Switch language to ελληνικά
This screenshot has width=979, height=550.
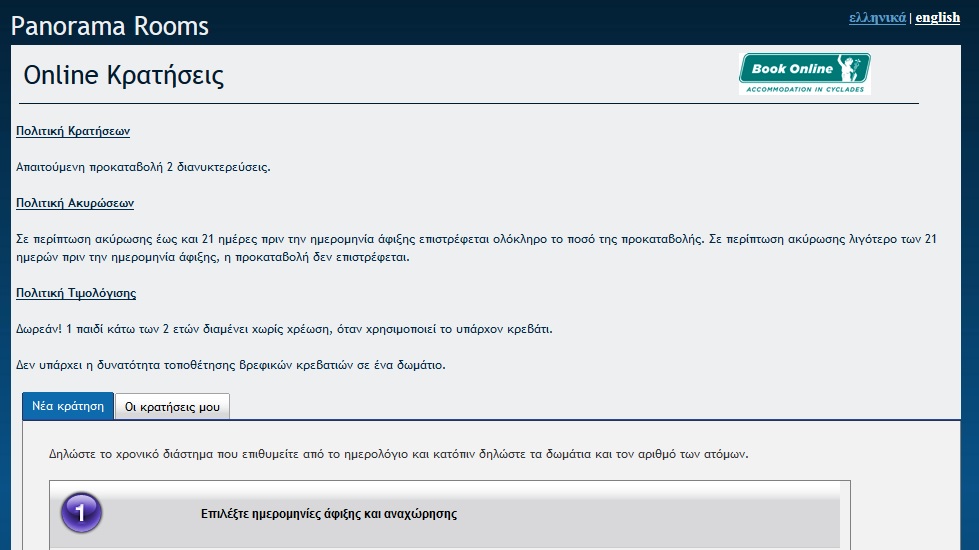[x=877, y=17]
